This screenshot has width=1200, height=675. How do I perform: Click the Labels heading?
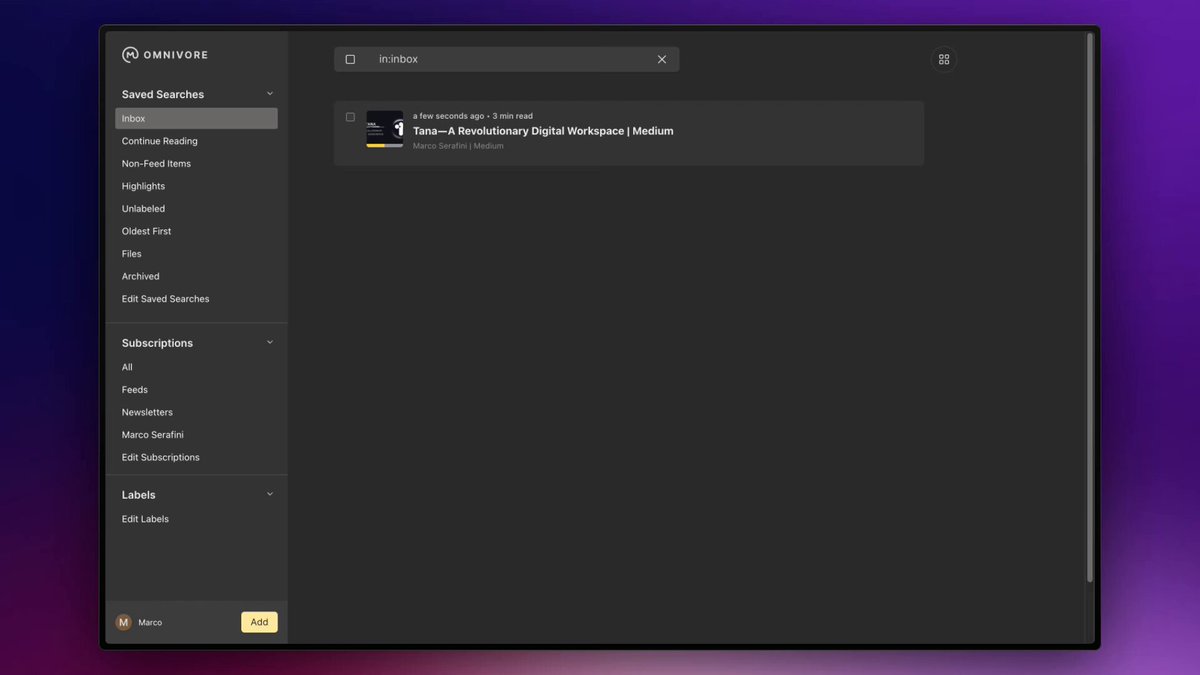(x=139, y=495)
